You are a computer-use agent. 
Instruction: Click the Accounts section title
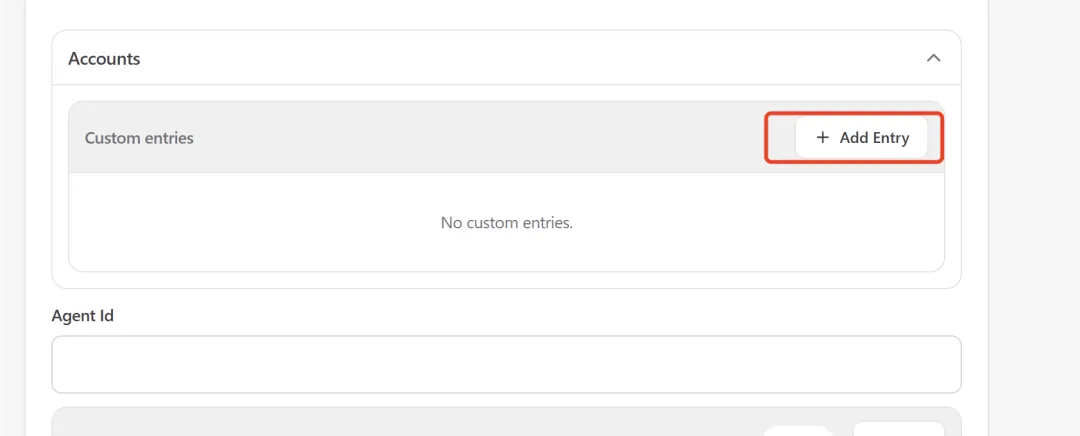click(104, 59)
